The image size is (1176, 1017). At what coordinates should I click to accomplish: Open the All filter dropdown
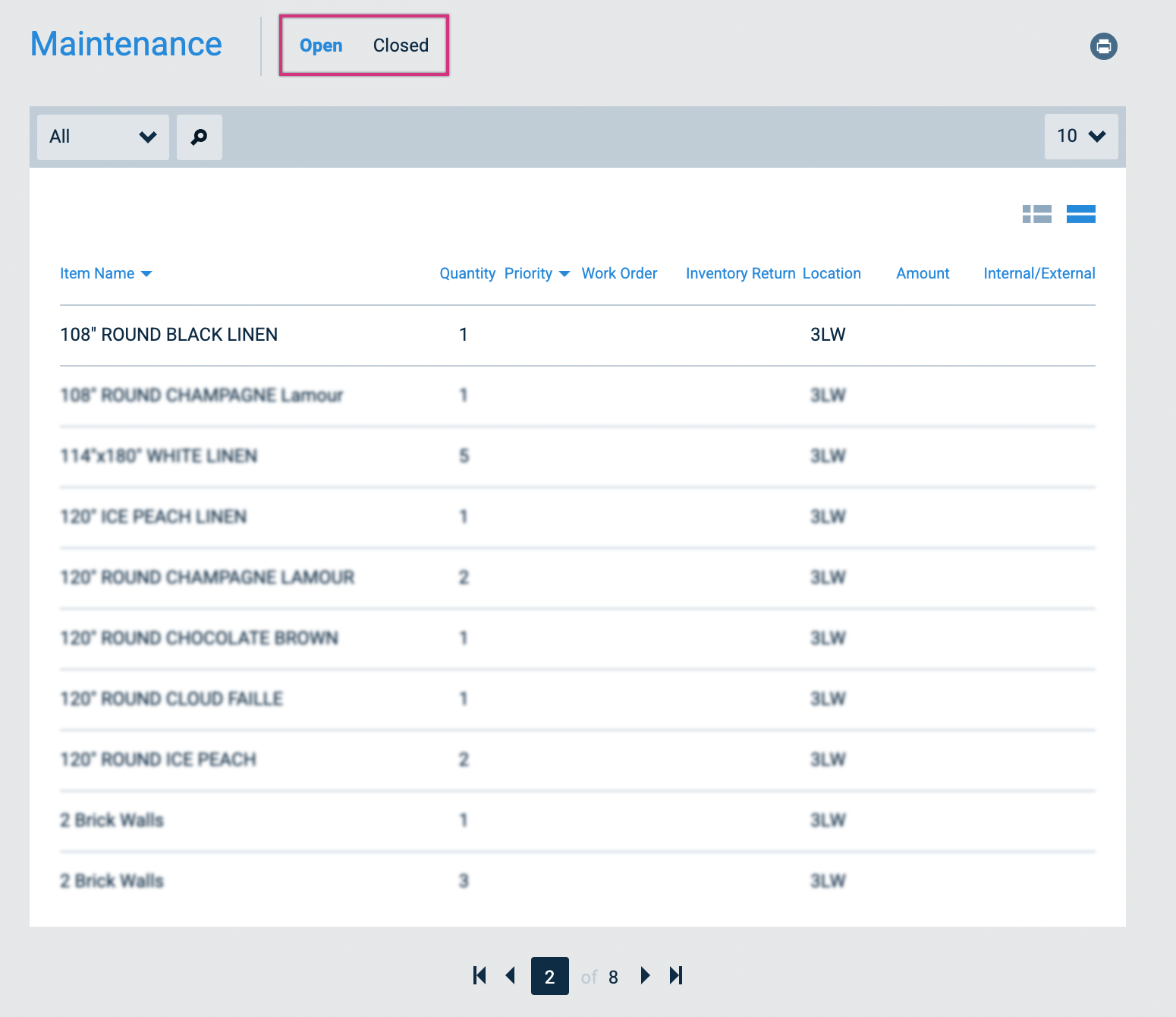tap(102, 137)
